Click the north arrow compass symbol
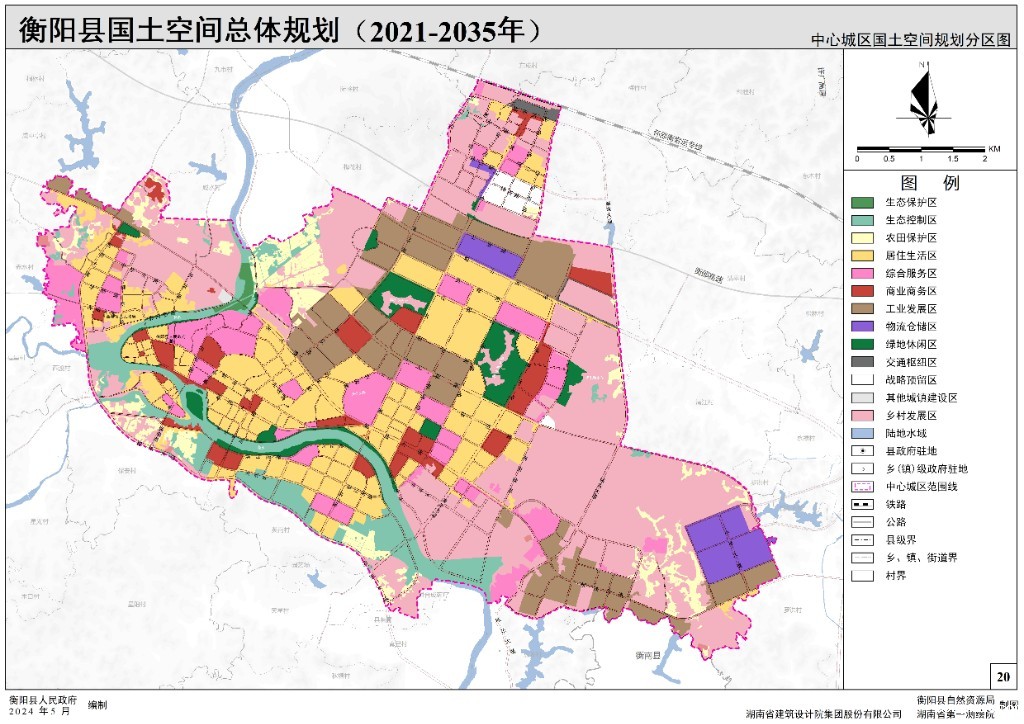 (929, 99)
